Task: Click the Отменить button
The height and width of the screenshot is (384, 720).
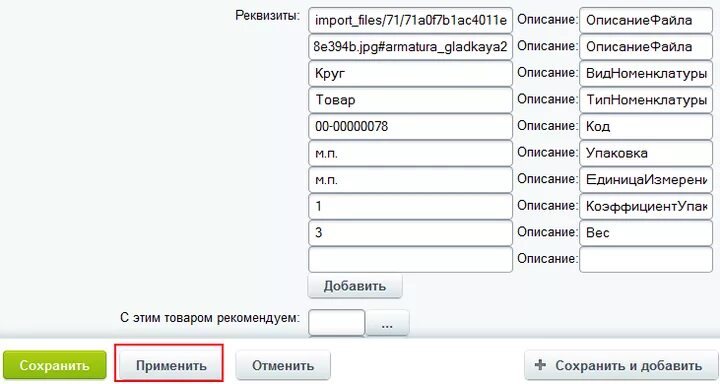Action: (283, 366)
